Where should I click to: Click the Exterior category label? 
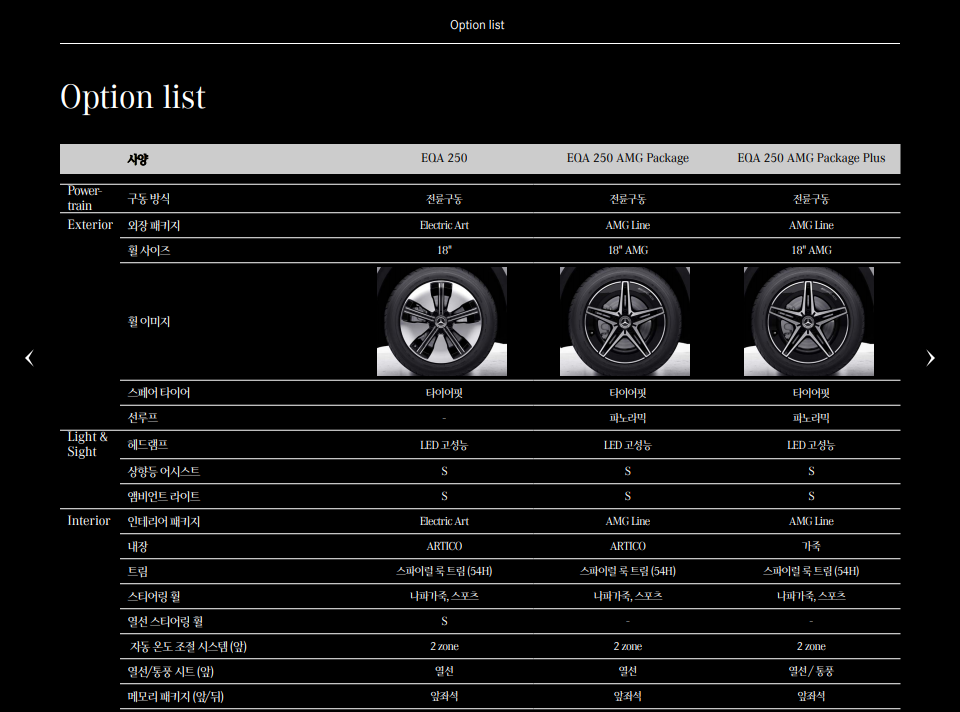(90, 225)
